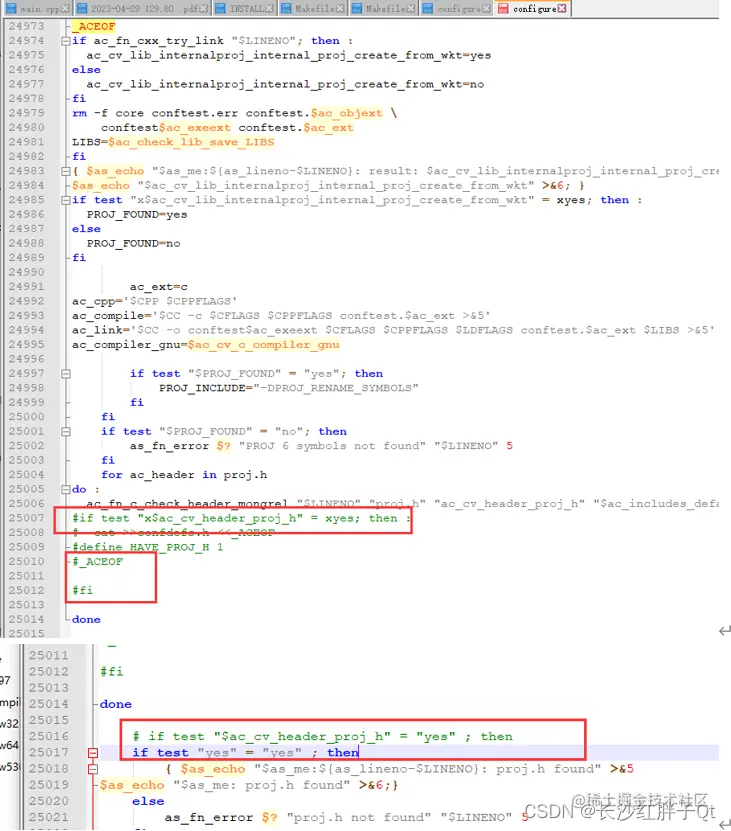Click the _ACEOF text on line 24973
Screen dimensions: 731x831
94,26
